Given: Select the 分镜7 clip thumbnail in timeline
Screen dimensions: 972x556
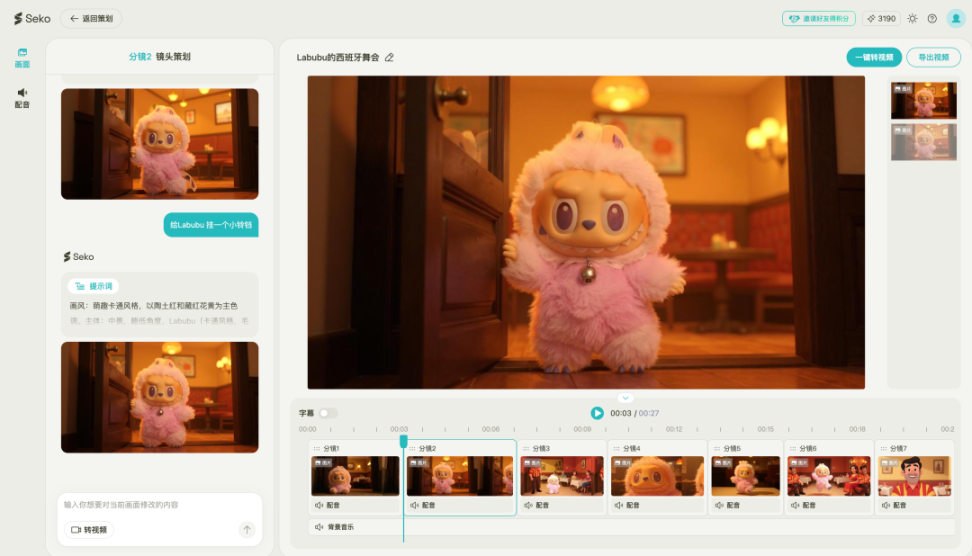Looking at the screenshot, I should [913, 476].
